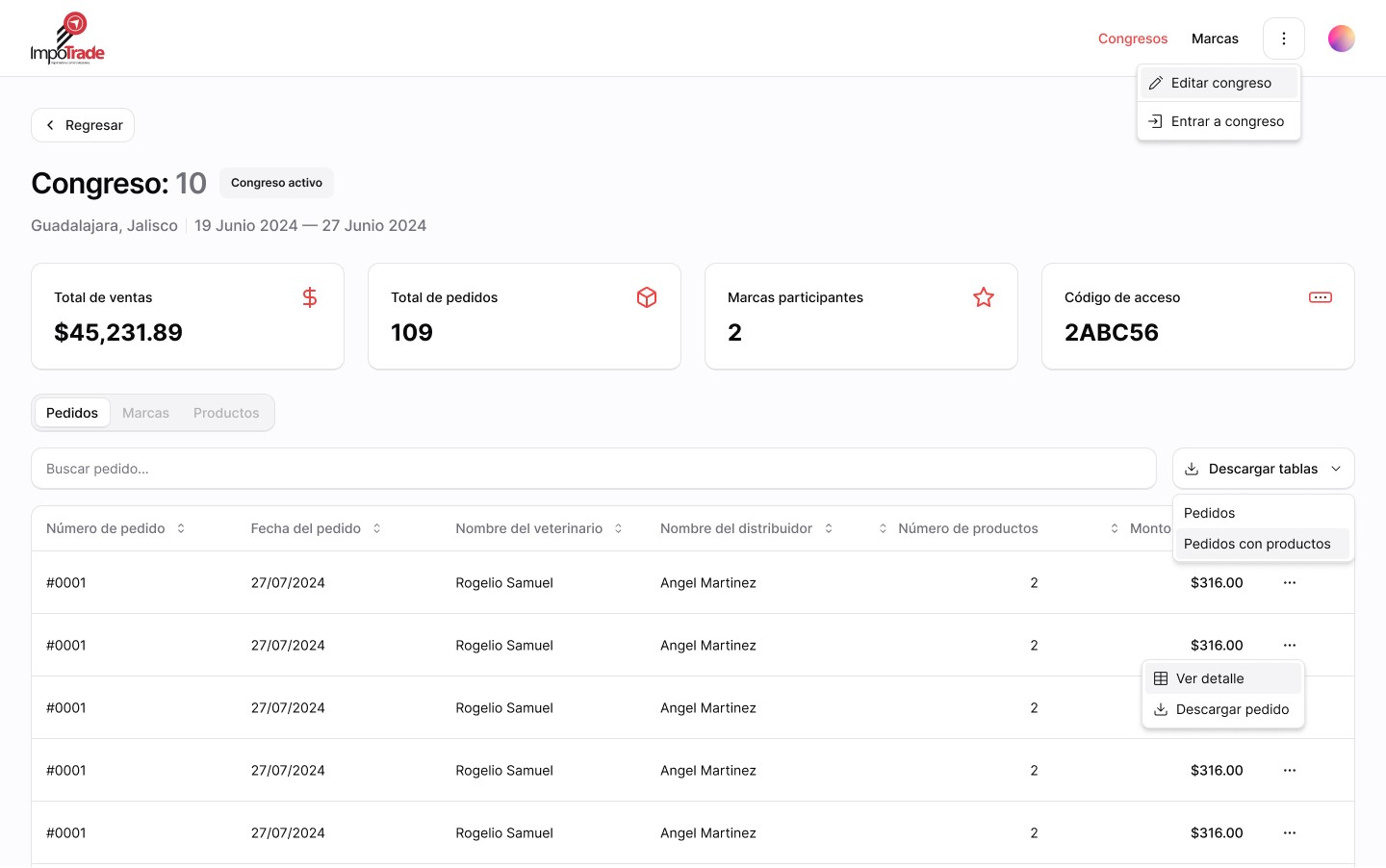1386x868 pixels.
Task: Open actions menu of the first order row
Action: click(x=1289, y=582)
